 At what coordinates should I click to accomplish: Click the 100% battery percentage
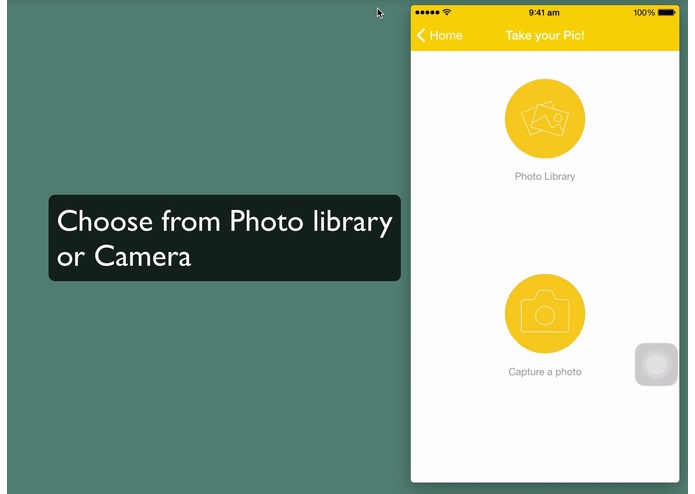pyautogui.click(x=644, y=12)
